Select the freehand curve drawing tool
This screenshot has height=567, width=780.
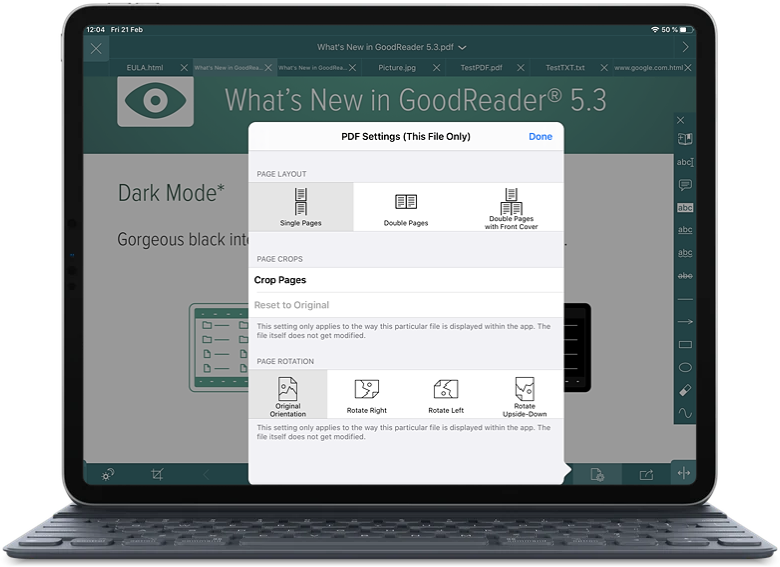pos(685,413)
